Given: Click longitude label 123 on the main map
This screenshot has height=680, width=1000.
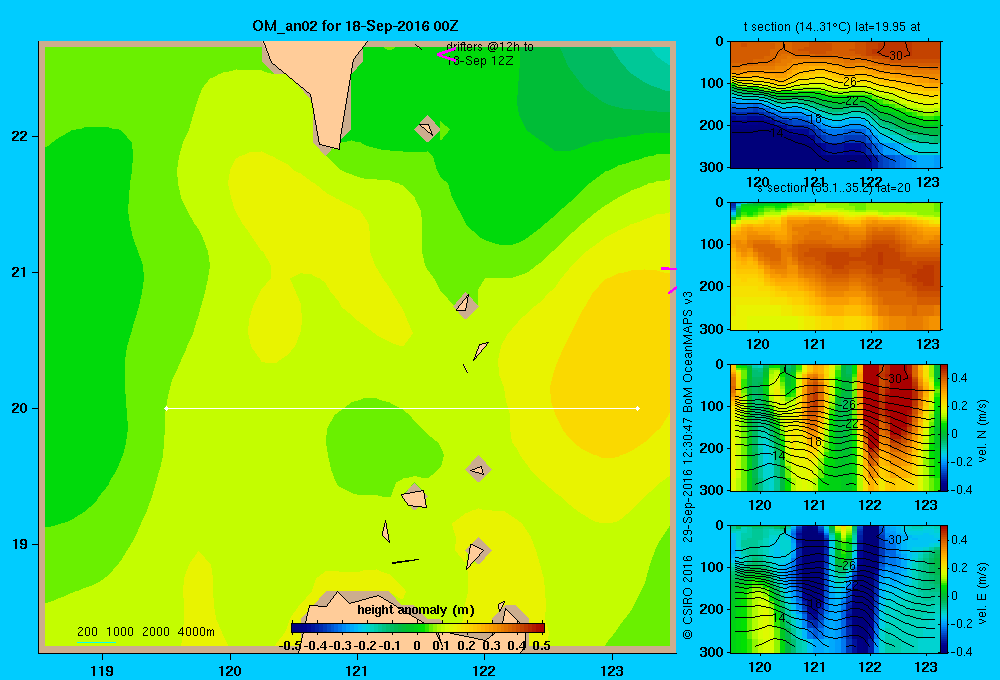Looking at the screenshot, I should 612,670.
